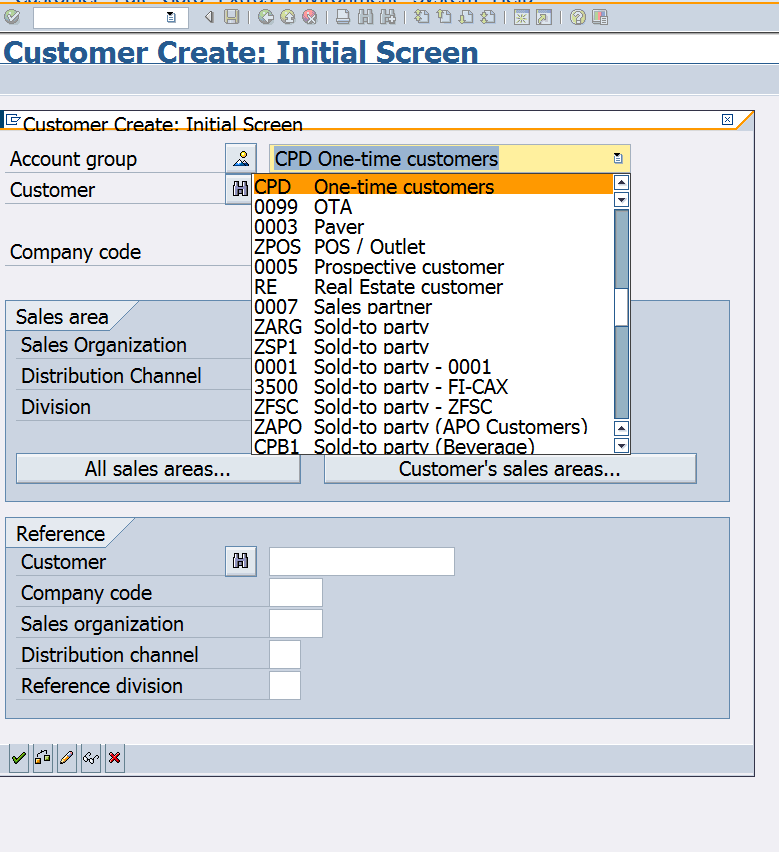The width and height of the screenshot is (779, 852).
Task: Click the Reference Customer search binoculars button
Action: (x=241, y=561)
